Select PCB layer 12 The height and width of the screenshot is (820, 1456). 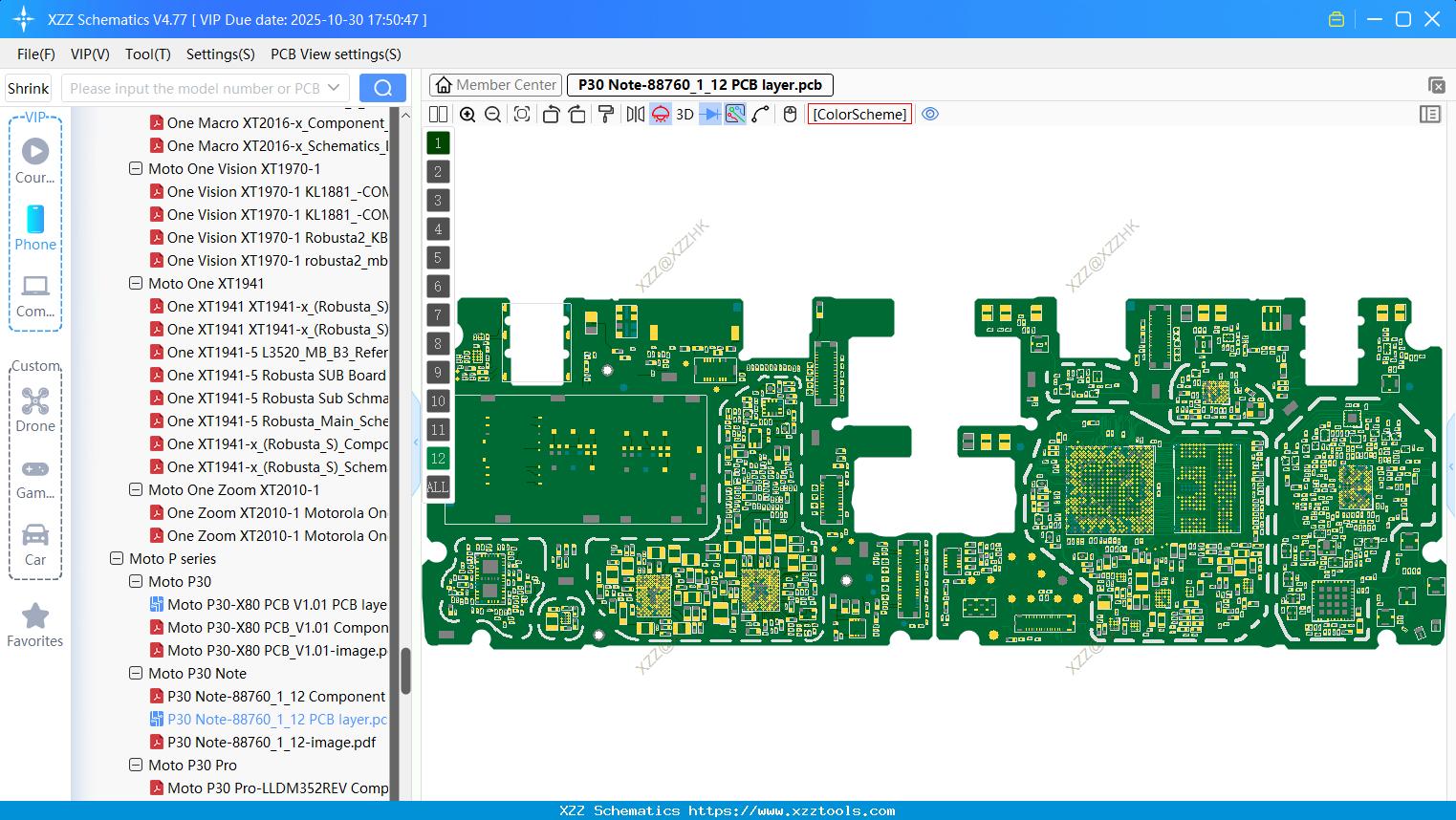click(437, 459)
